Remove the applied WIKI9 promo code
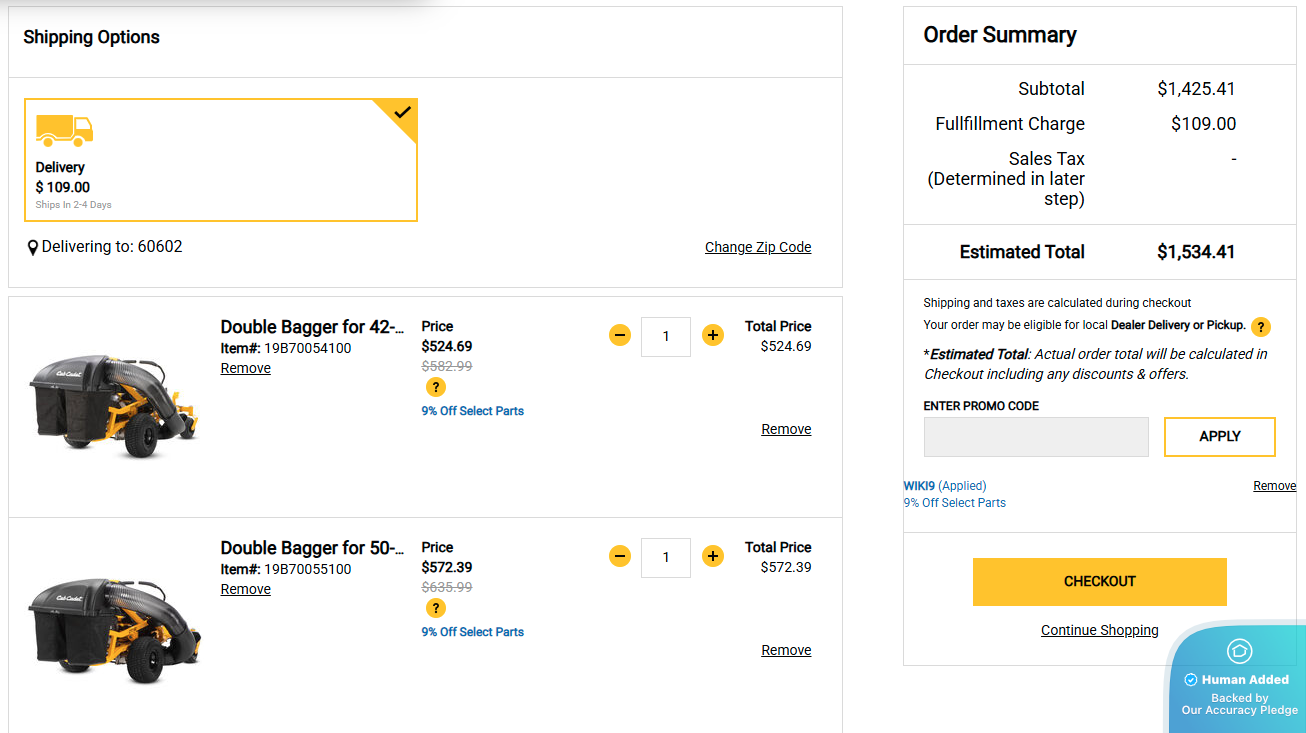This screenshot has width=1306, height=733. click(1274, 486)
